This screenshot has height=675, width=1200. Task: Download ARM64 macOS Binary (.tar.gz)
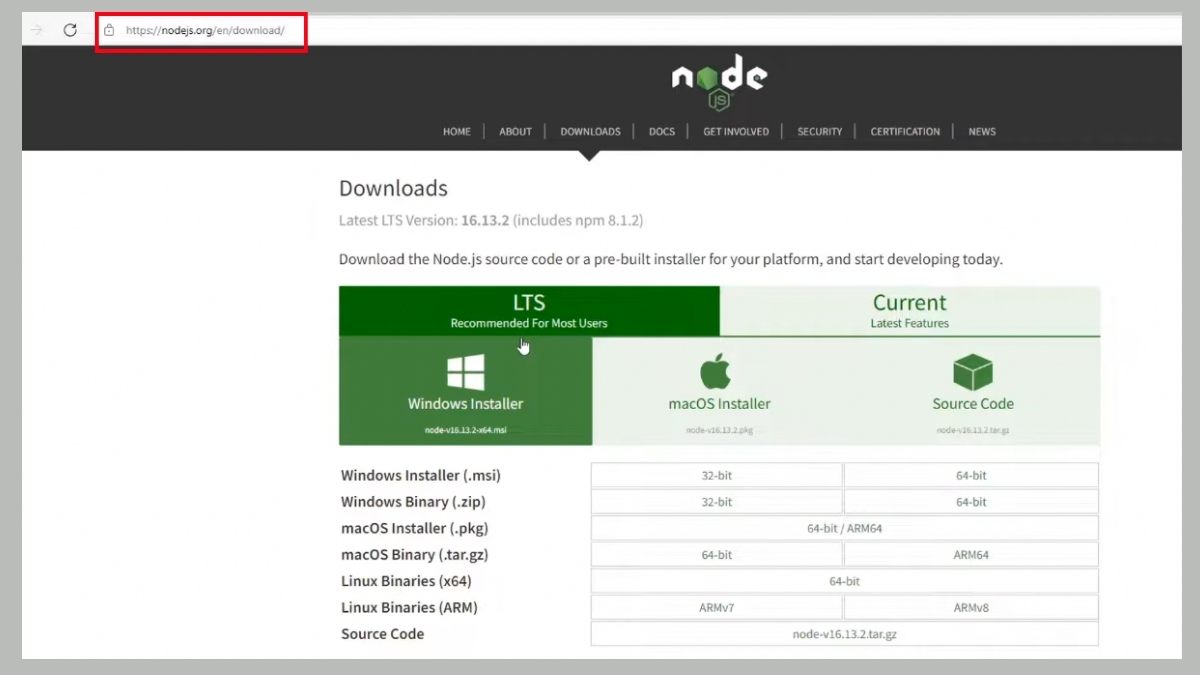pos(971,554)
